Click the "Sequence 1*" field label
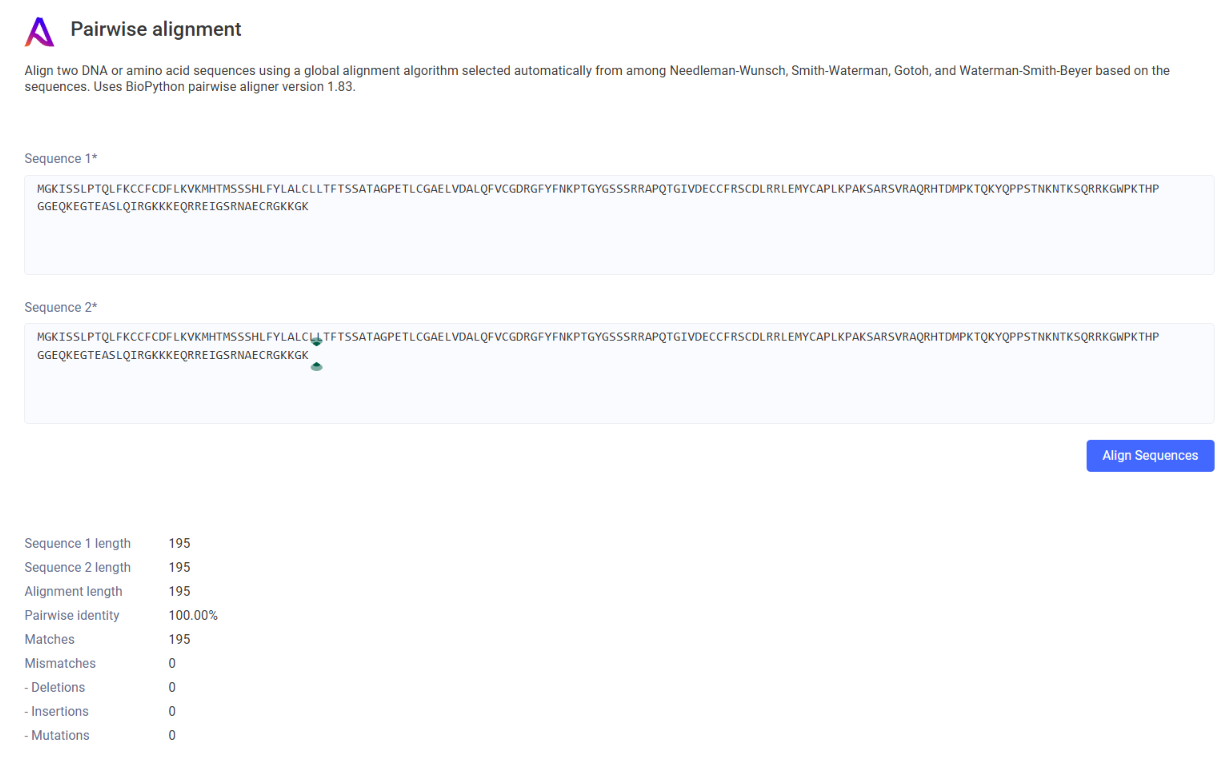 (61, 159)
